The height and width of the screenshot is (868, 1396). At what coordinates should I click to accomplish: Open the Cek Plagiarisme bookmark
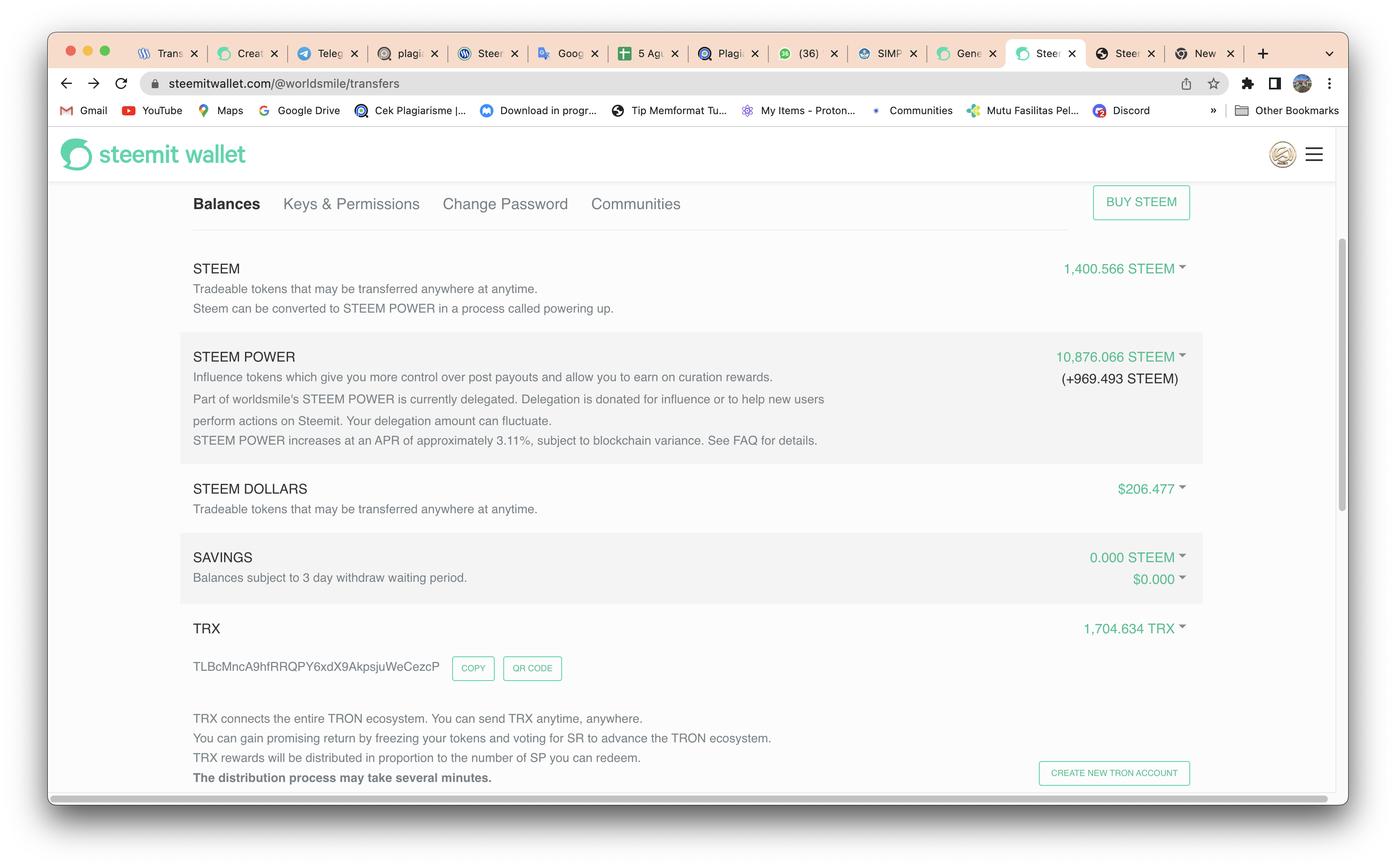(411, 111)
